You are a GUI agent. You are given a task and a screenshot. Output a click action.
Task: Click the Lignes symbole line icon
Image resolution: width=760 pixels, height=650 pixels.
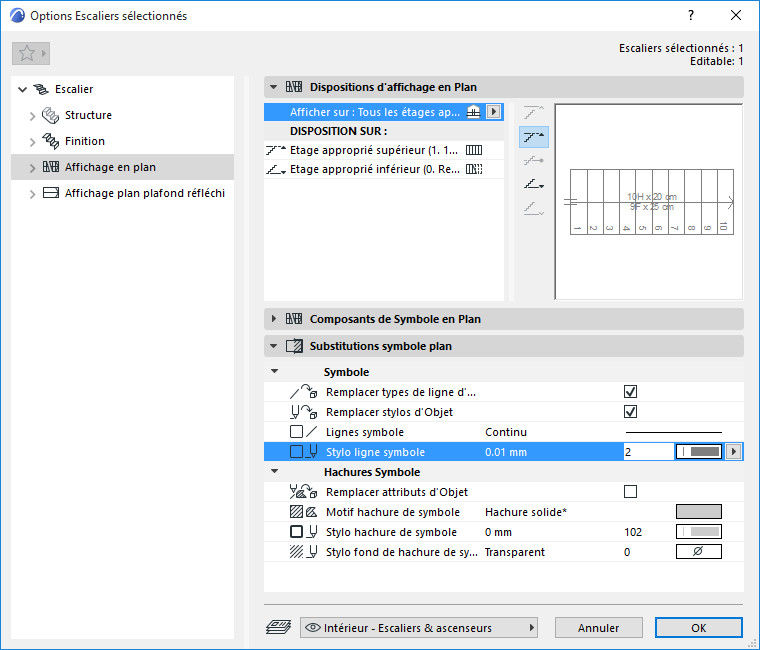303,432
